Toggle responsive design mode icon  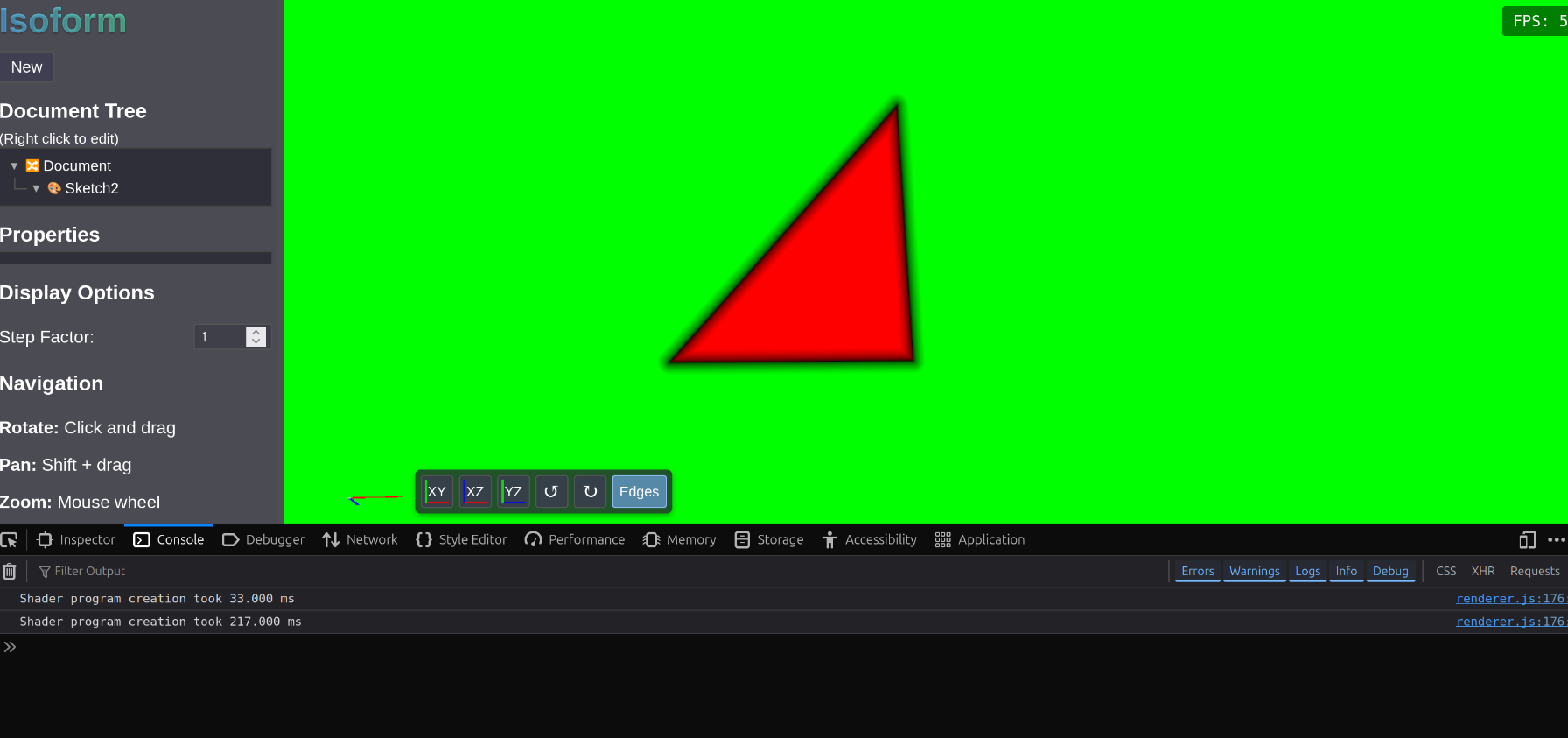(1527, 540)
